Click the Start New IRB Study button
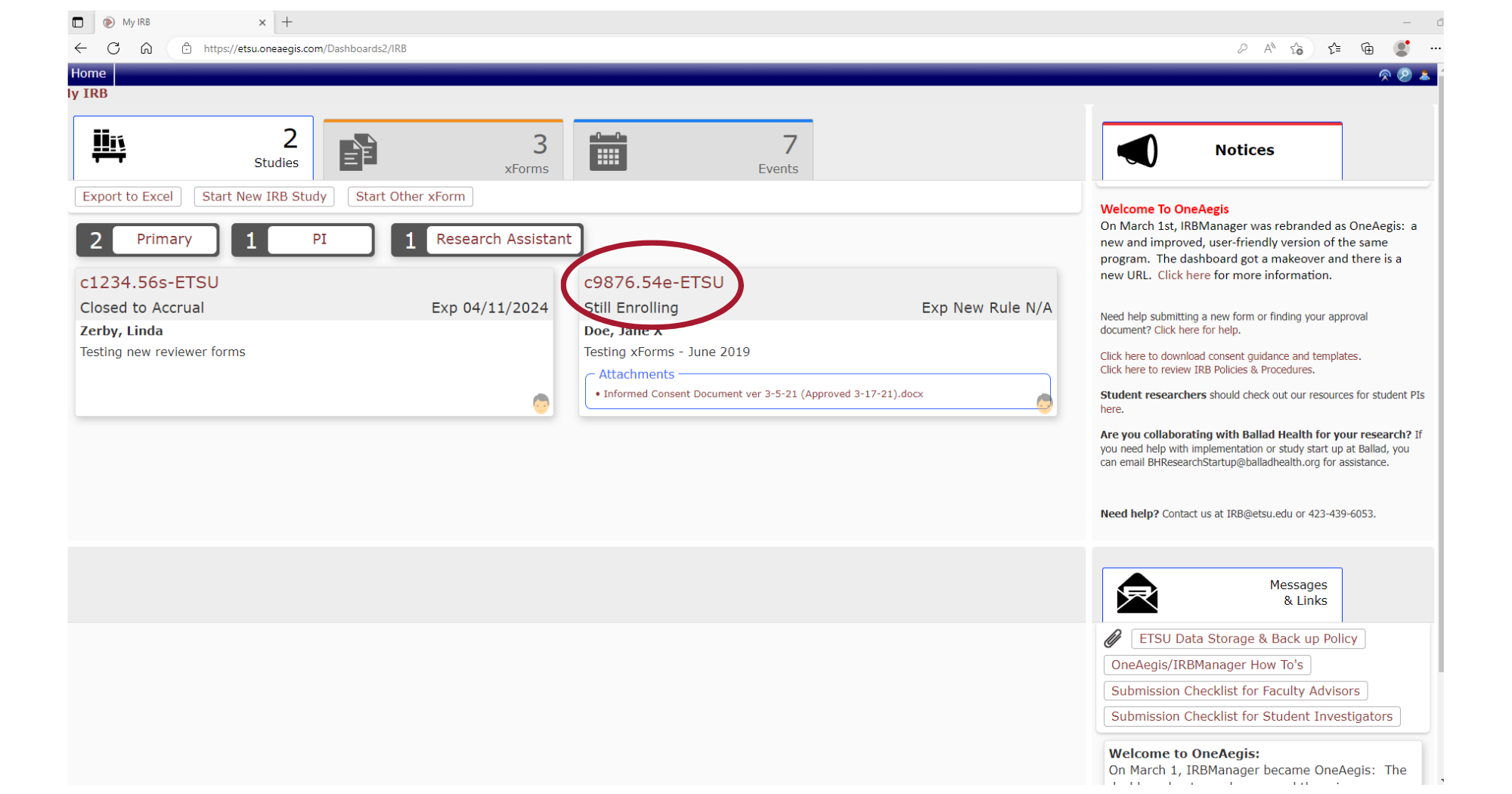This screenshot has width=1512, height=794. tap(264, 196)
